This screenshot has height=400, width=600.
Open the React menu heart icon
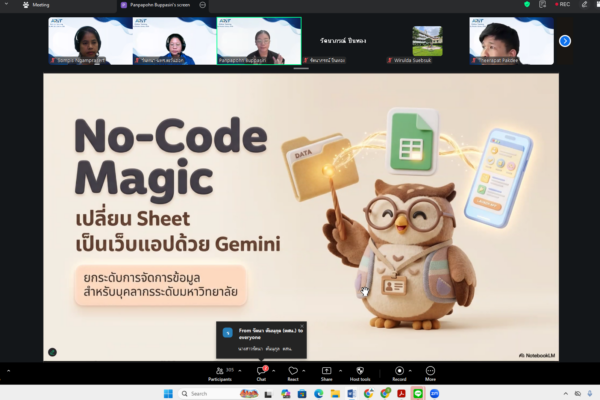[x=293, y=373]
